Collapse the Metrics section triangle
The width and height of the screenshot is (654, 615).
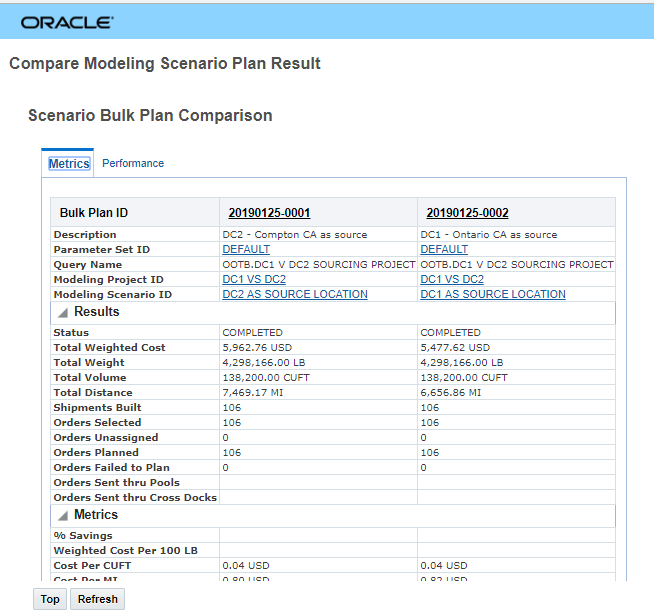pos(62,516)
